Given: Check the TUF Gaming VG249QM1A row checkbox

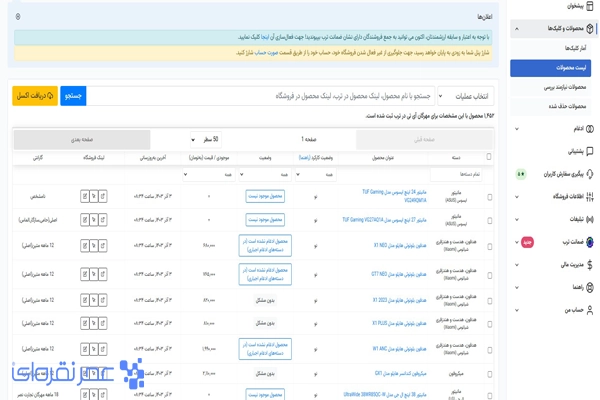Looking at the screenshot, I should [x=489, y=197].
